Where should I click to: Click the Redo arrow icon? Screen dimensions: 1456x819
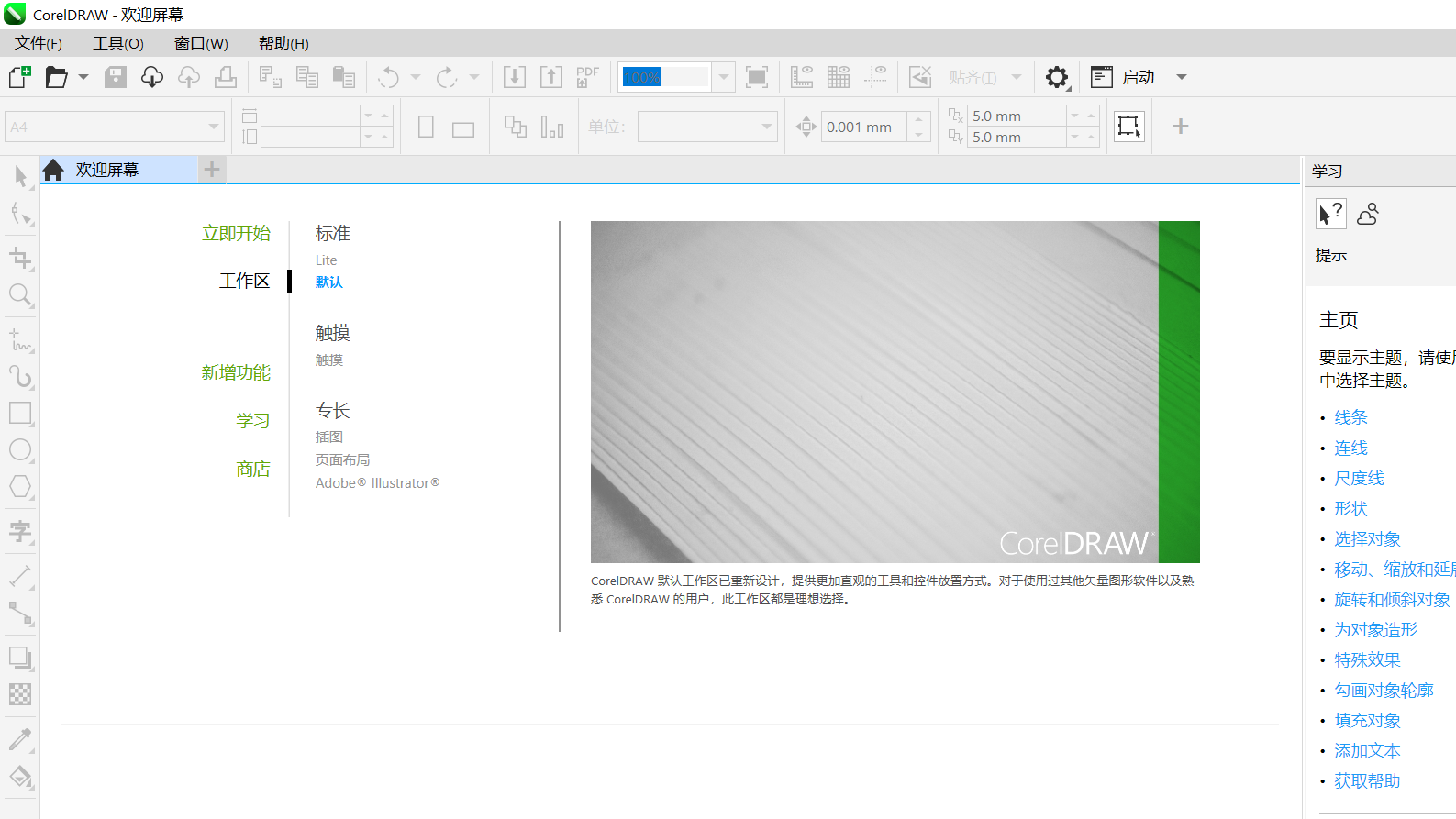coord(447,77)
